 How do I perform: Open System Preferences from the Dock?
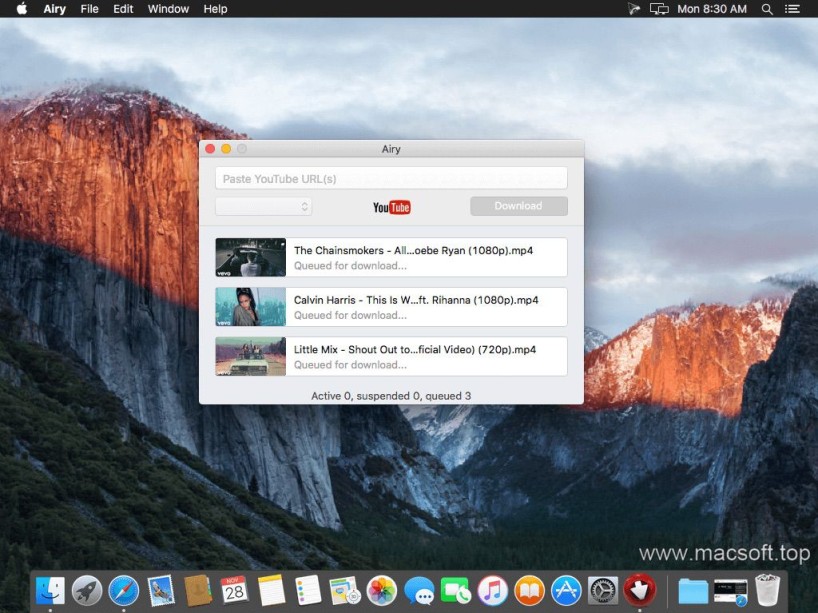(602, 590)
